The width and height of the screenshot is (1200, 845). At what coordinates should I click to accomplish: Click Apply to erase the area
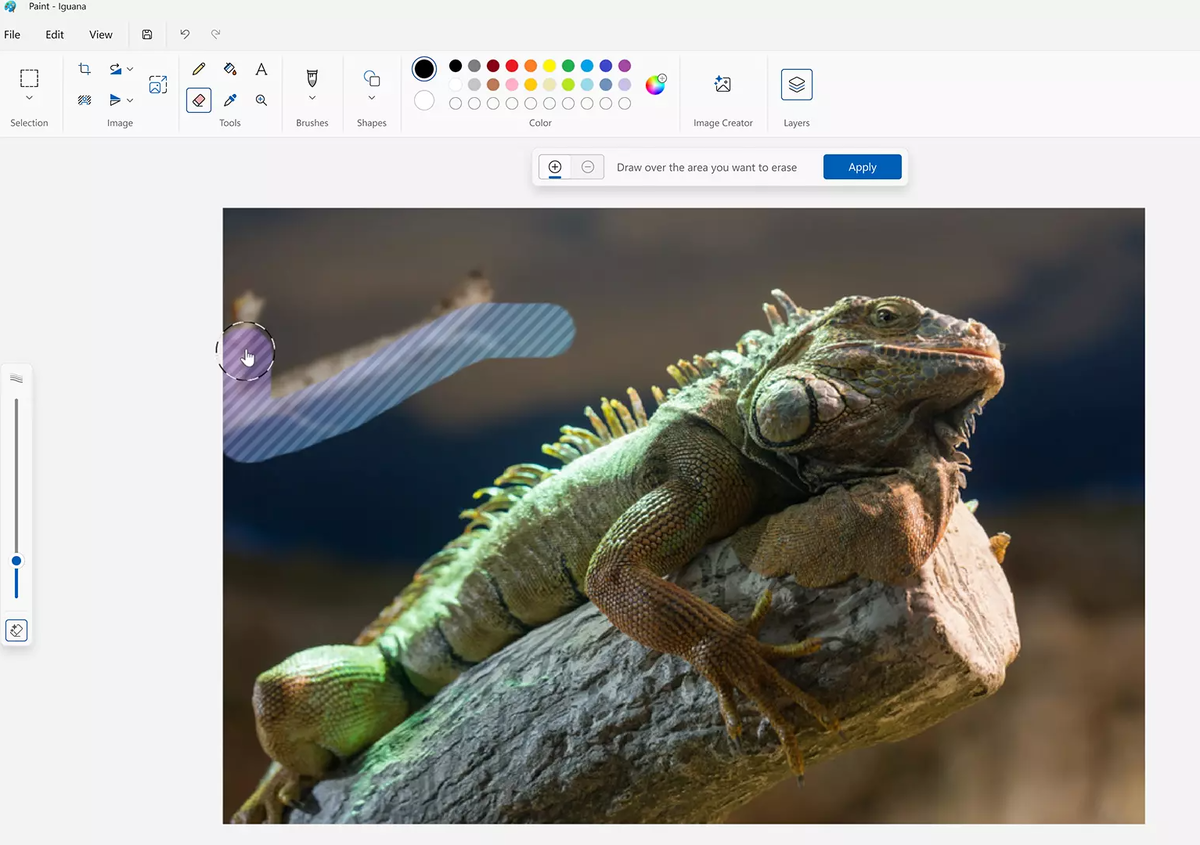coord(862,167)
